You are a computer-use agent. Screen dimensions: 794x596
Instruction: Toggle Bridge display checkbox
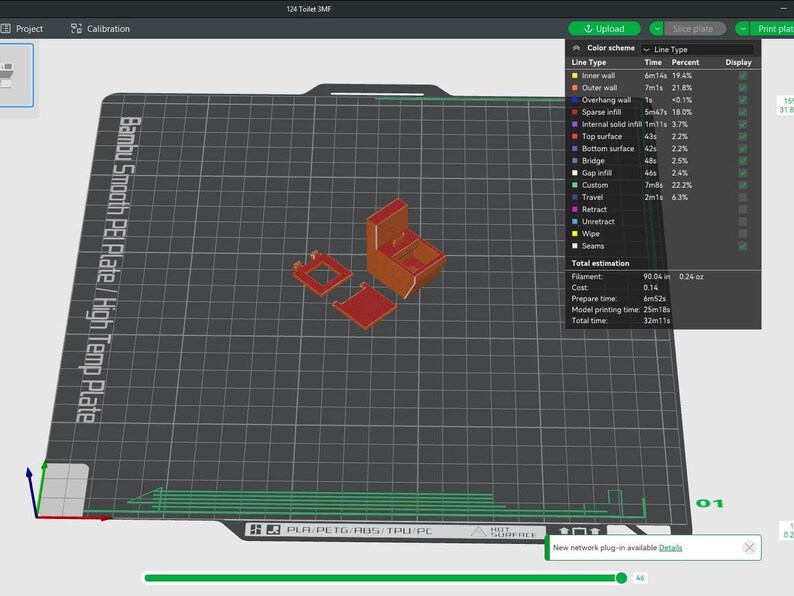click(x=742, y=161)
